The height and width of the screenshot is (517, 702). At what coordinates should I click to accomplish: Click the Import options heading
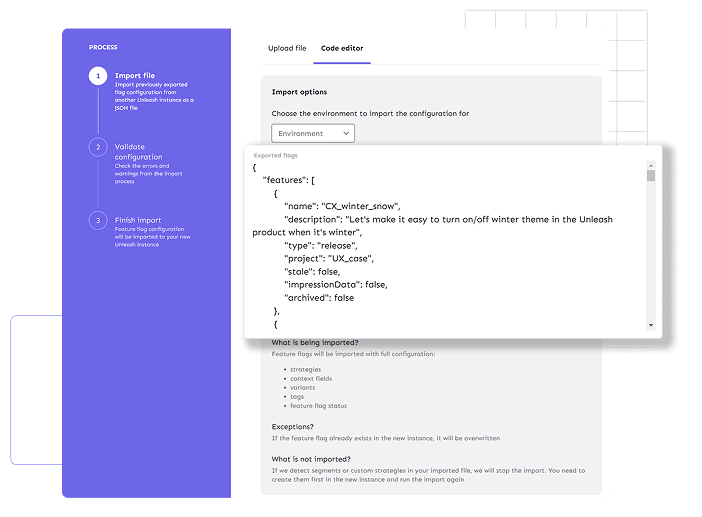coord(299,92)
